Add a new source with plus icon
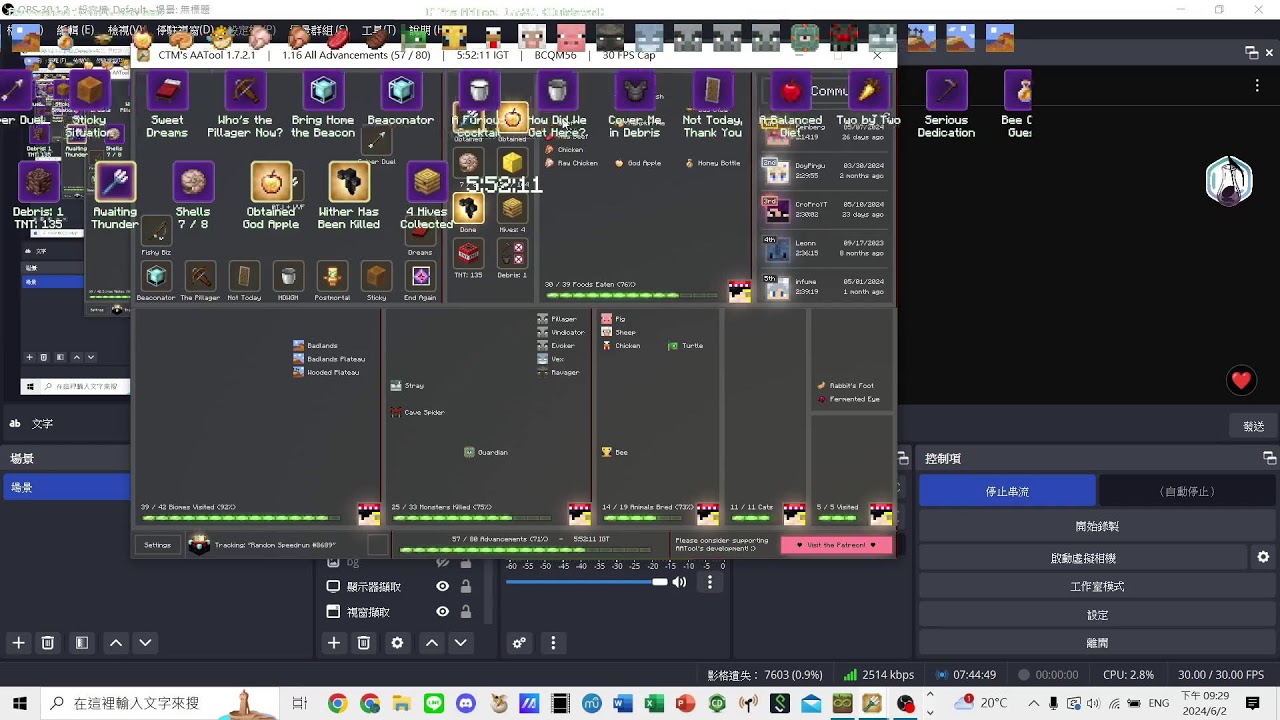The image size is (1280, 720). (334, 643)
